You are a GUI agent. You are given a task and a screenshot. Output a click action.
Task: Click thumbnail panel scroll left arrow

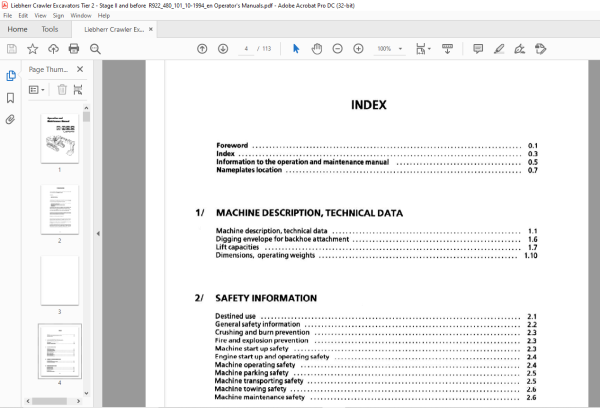[28, 401]
